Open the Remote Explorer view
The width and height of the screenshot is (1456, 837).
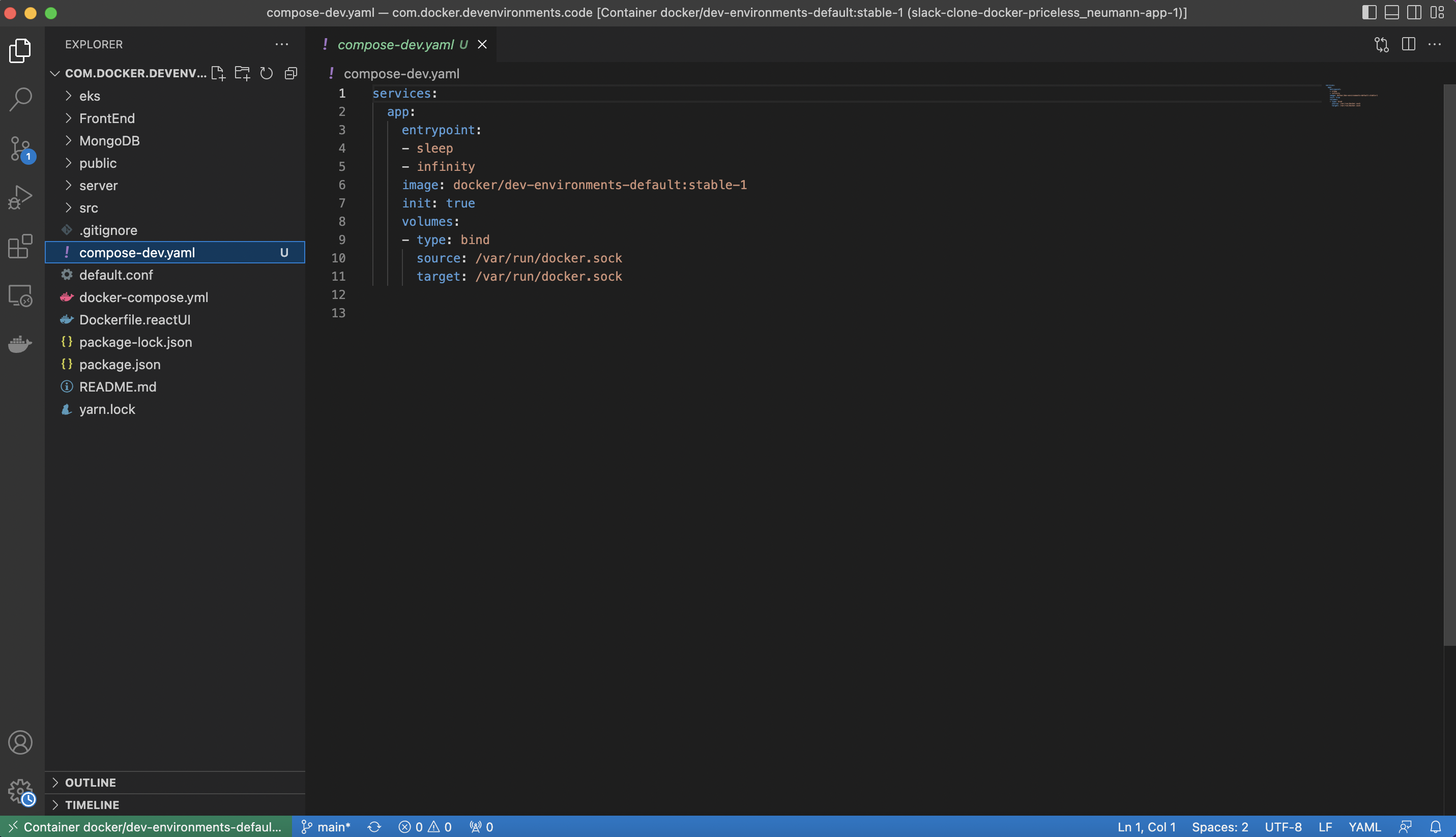point(21,295)
